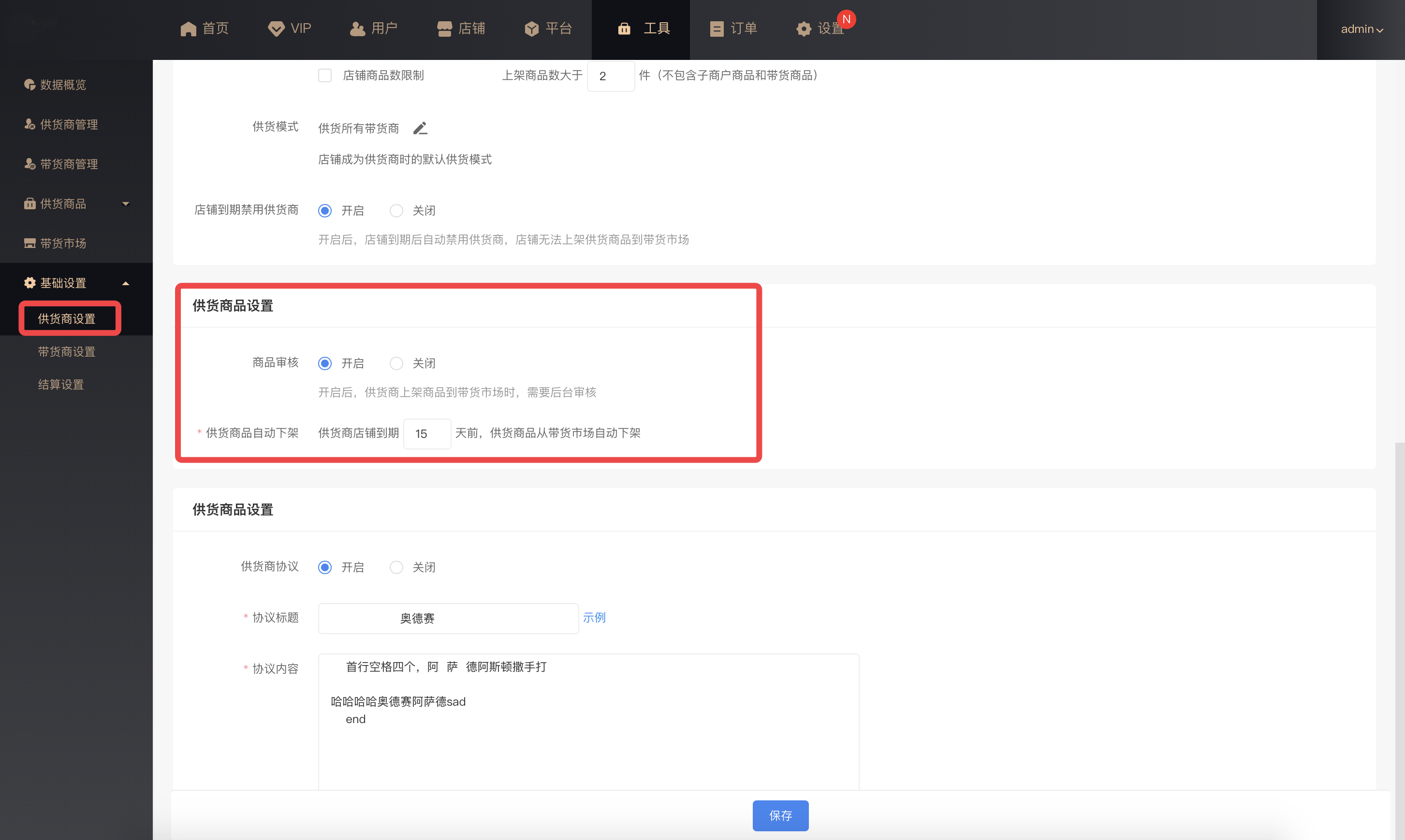Open the 示例 link beside 协议标题
This screenshot has width=1405, height=840.
coord(594,618)
